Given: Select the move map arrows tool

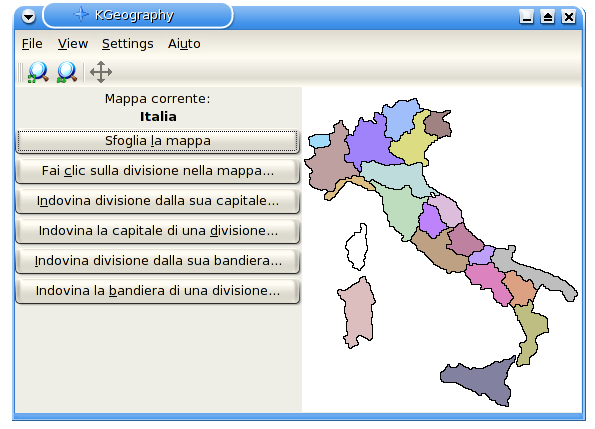Looking at the screenshot, I should pos(101,72).
